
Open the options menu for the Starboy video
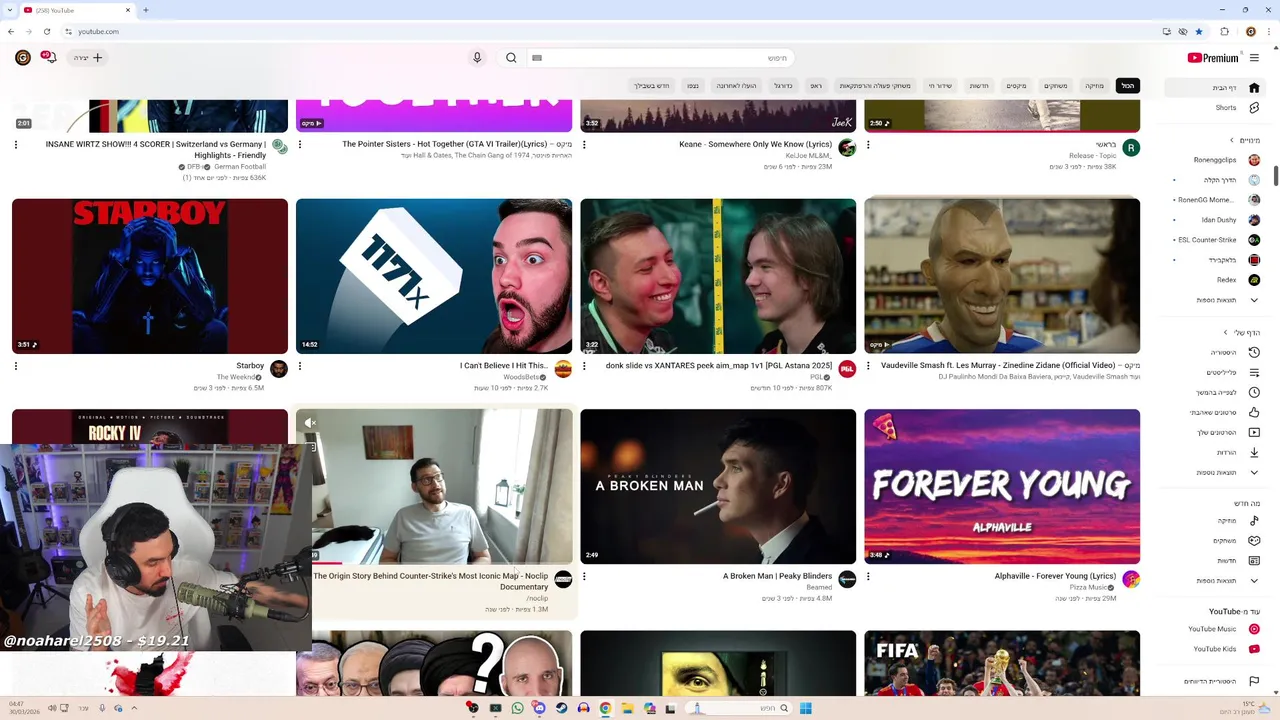[x=16, y=366]
